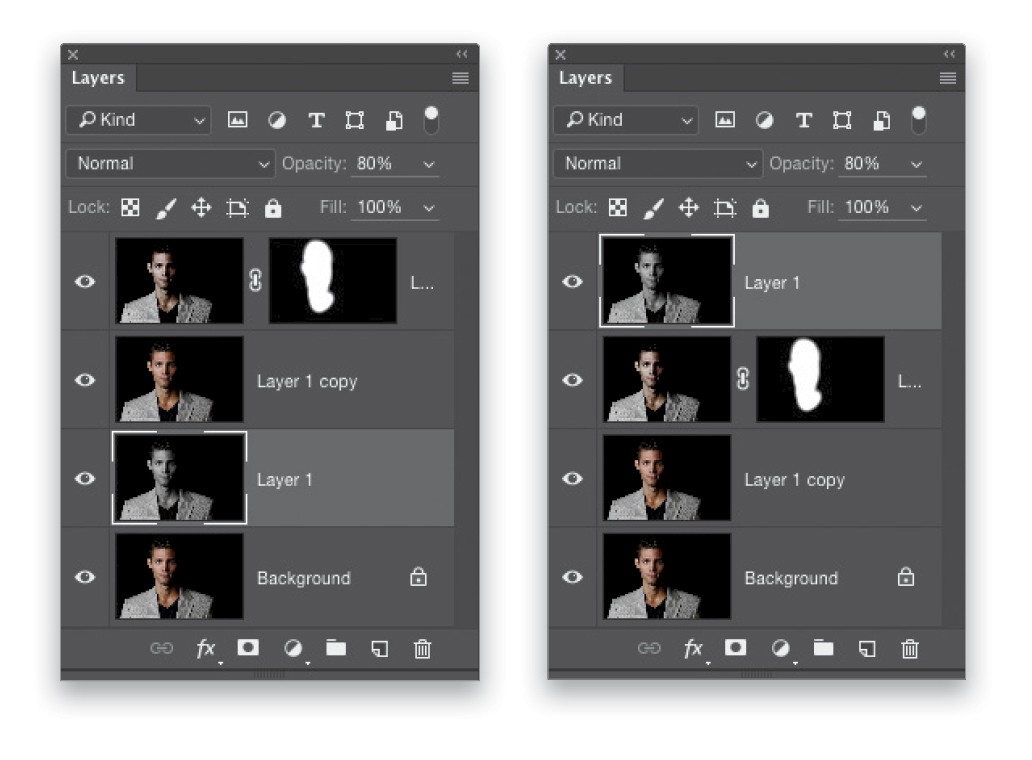Filter for shape layers in left panel
Viewport: 1032px width, 760px height.
(354, 119)
